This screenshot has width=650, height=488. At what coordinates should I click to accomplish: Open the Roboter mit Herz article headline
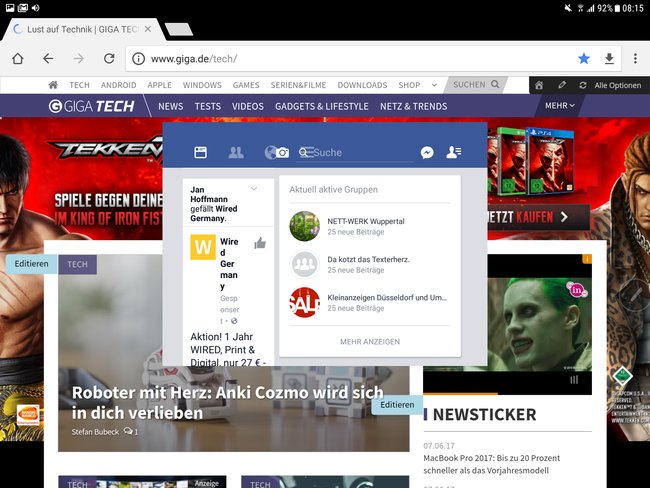coord(228,402)
